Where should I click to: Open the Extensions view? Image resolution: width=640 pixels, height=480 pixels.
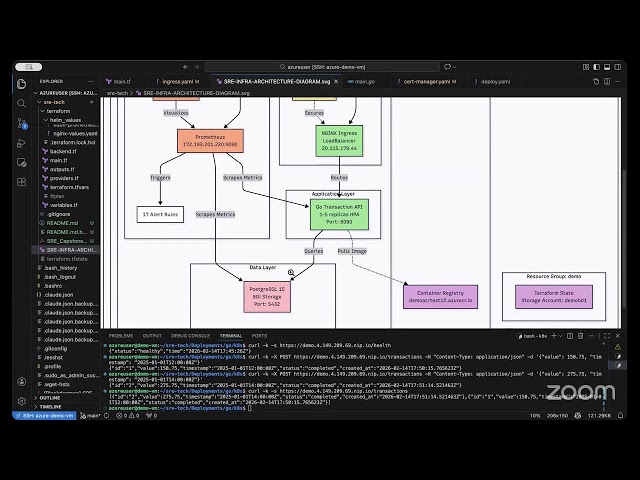tap(22, 182)
